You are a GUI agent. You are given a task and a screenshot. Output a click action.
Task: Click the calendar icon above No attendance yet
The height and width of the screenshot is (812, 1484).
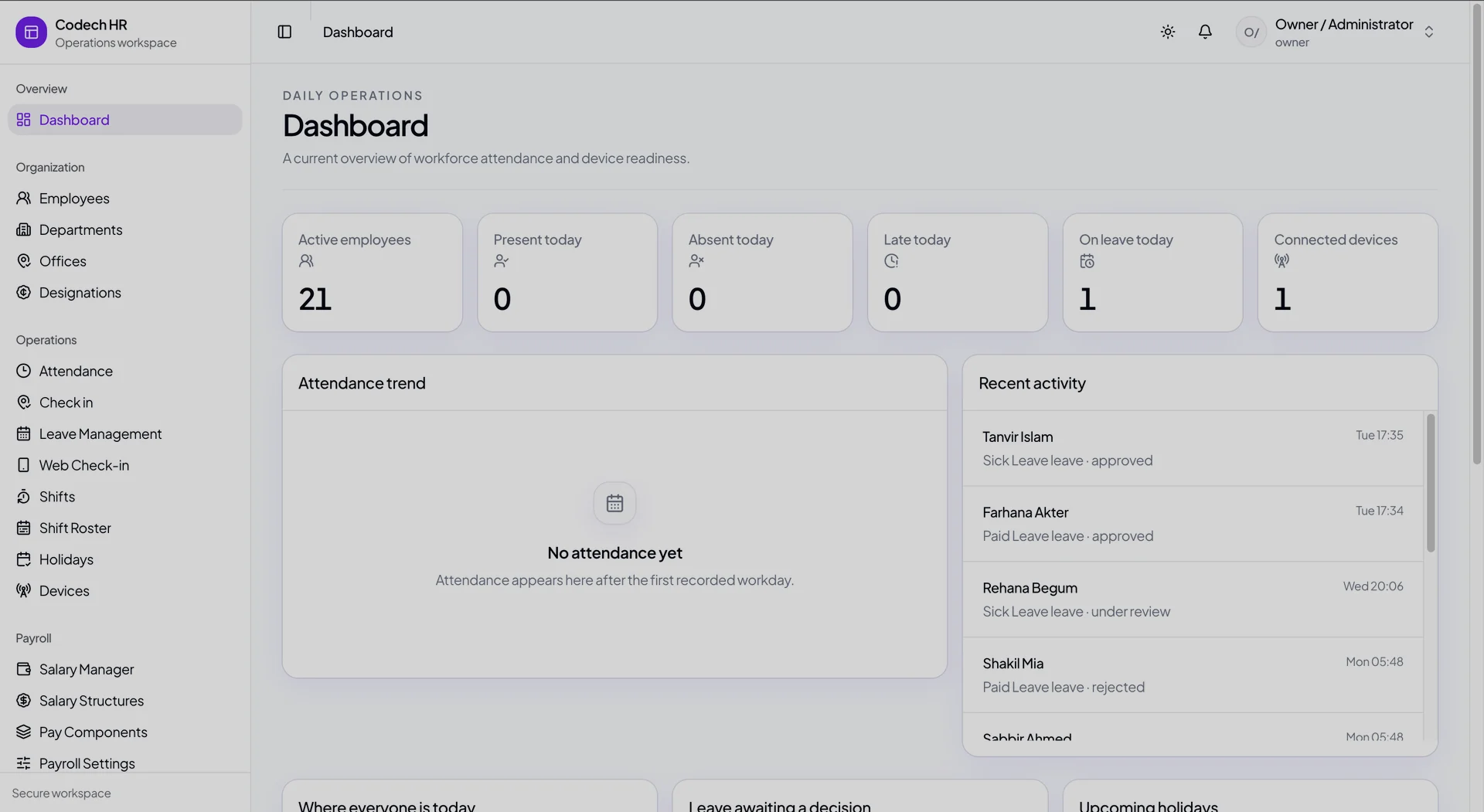coord(614,504)
